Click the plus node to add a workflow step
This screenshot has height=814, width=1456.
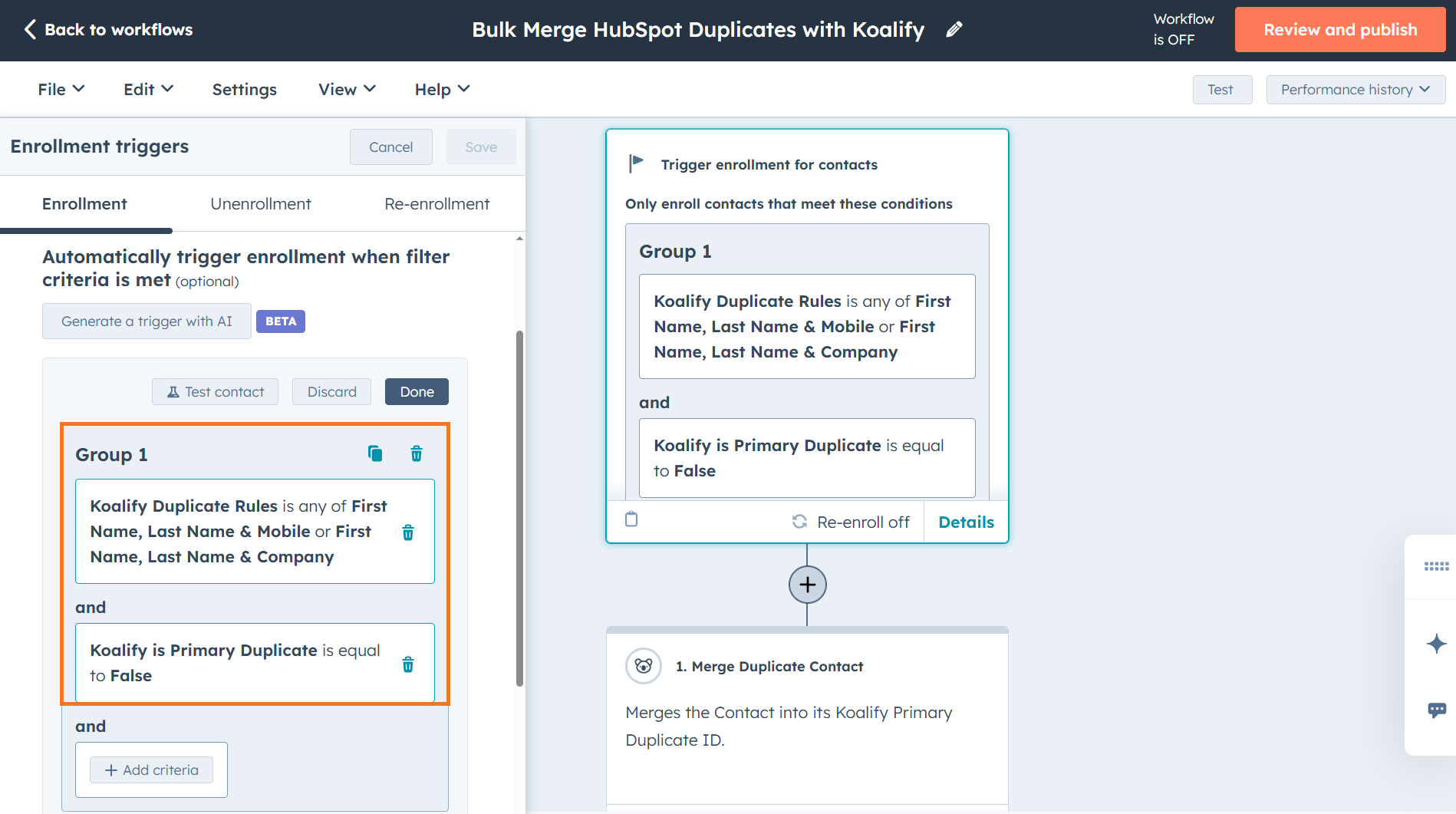click(x=806, y=584)
